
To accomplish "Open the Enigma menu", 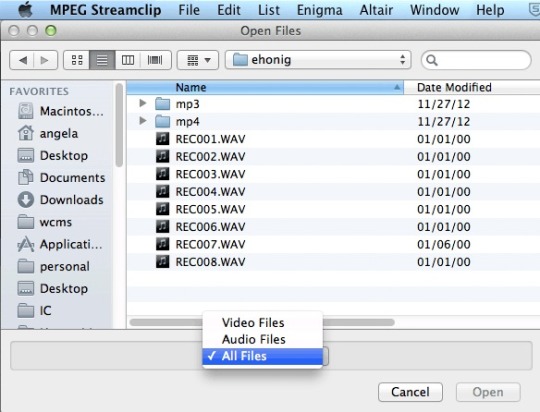I will (x=320, y=10).
